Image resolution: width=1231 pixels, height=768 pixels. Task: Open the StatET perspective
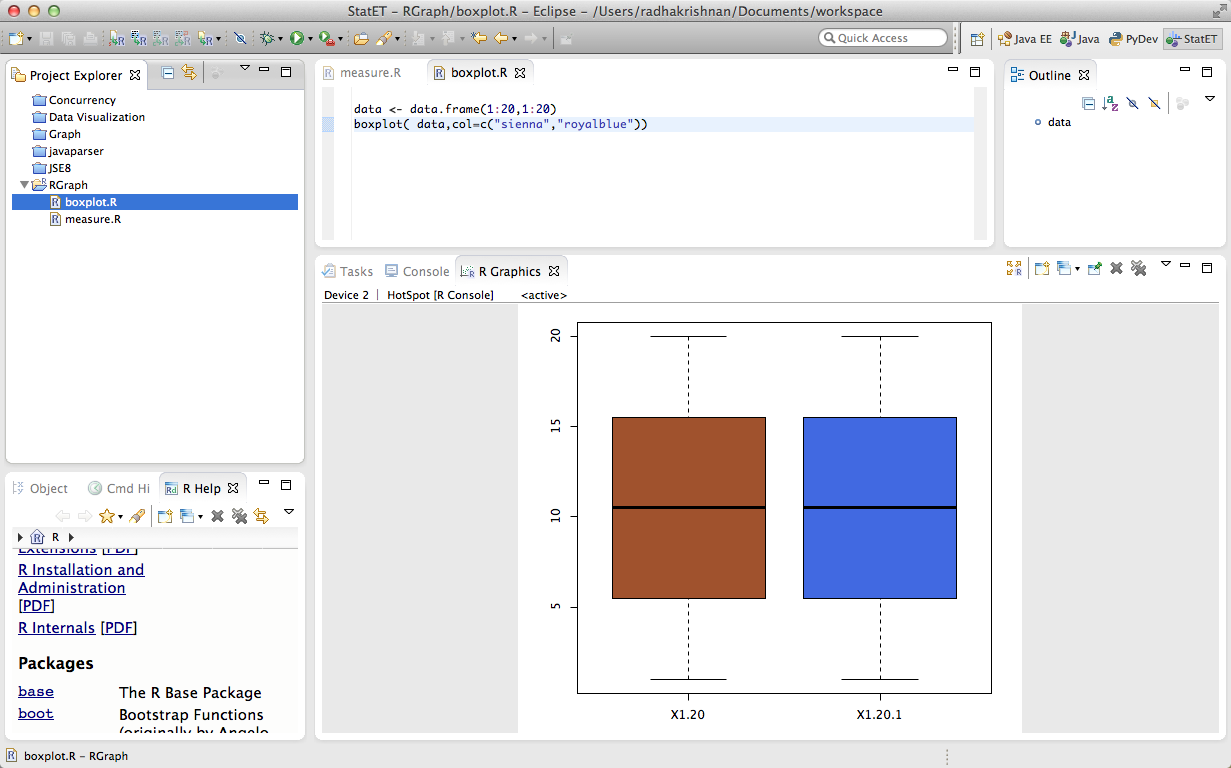pos(1192,39)
